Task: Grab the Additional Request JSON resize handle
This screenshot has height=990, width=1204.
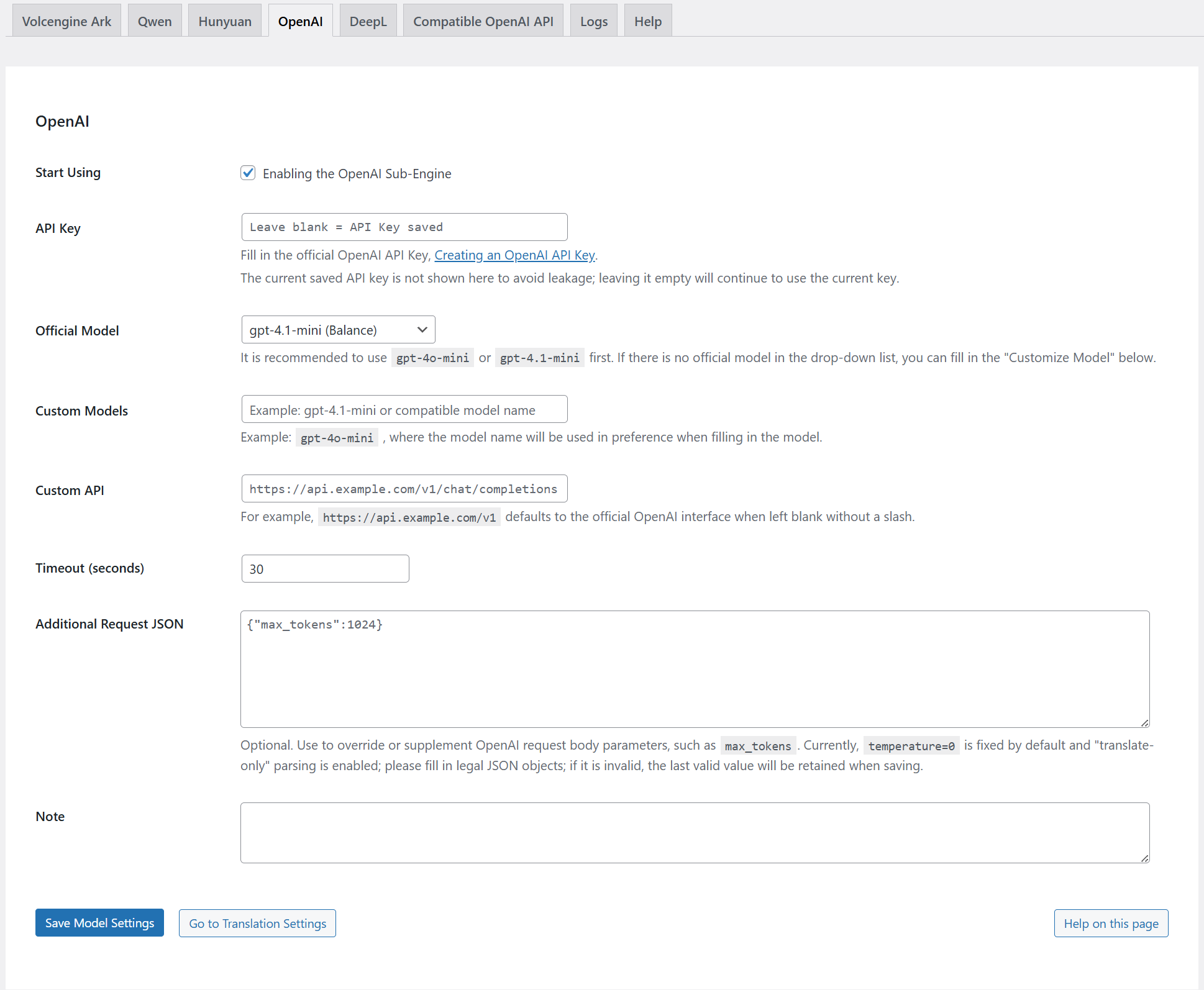Action: pyautogui.click(x=1145, y=722)
